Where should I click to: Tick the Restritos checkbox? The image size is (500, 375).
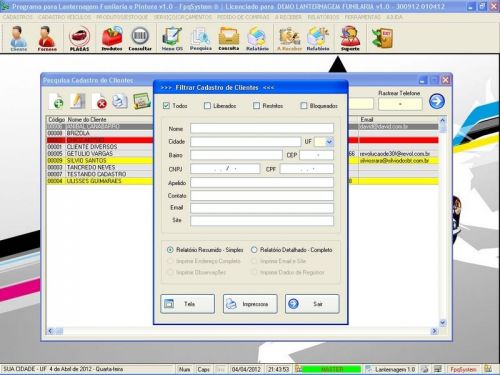pyautogui.click(x=256, y=106)
